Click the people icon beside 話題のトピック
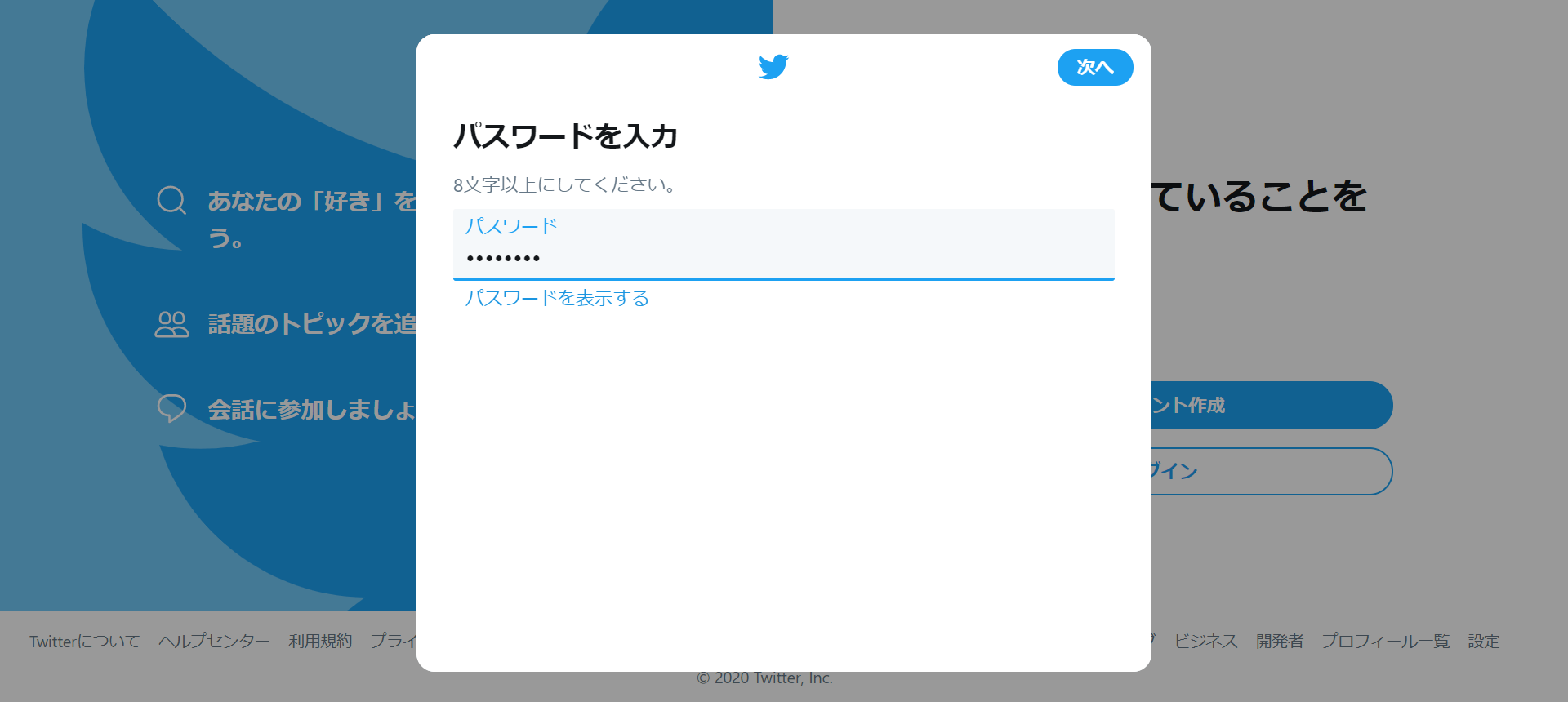Image resolution: width=1568 pixels, height=702 pixels. click(x=171, y=324)
